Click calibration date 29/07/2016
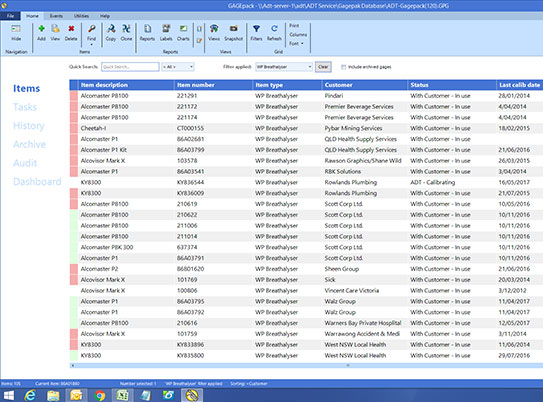Viewport: 543px width, 402px height. point(514,356)
